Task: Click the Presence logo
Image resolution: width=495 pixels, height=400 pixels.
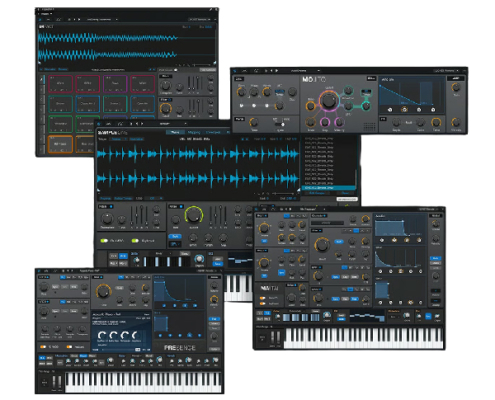Action: tap(180, 348)
